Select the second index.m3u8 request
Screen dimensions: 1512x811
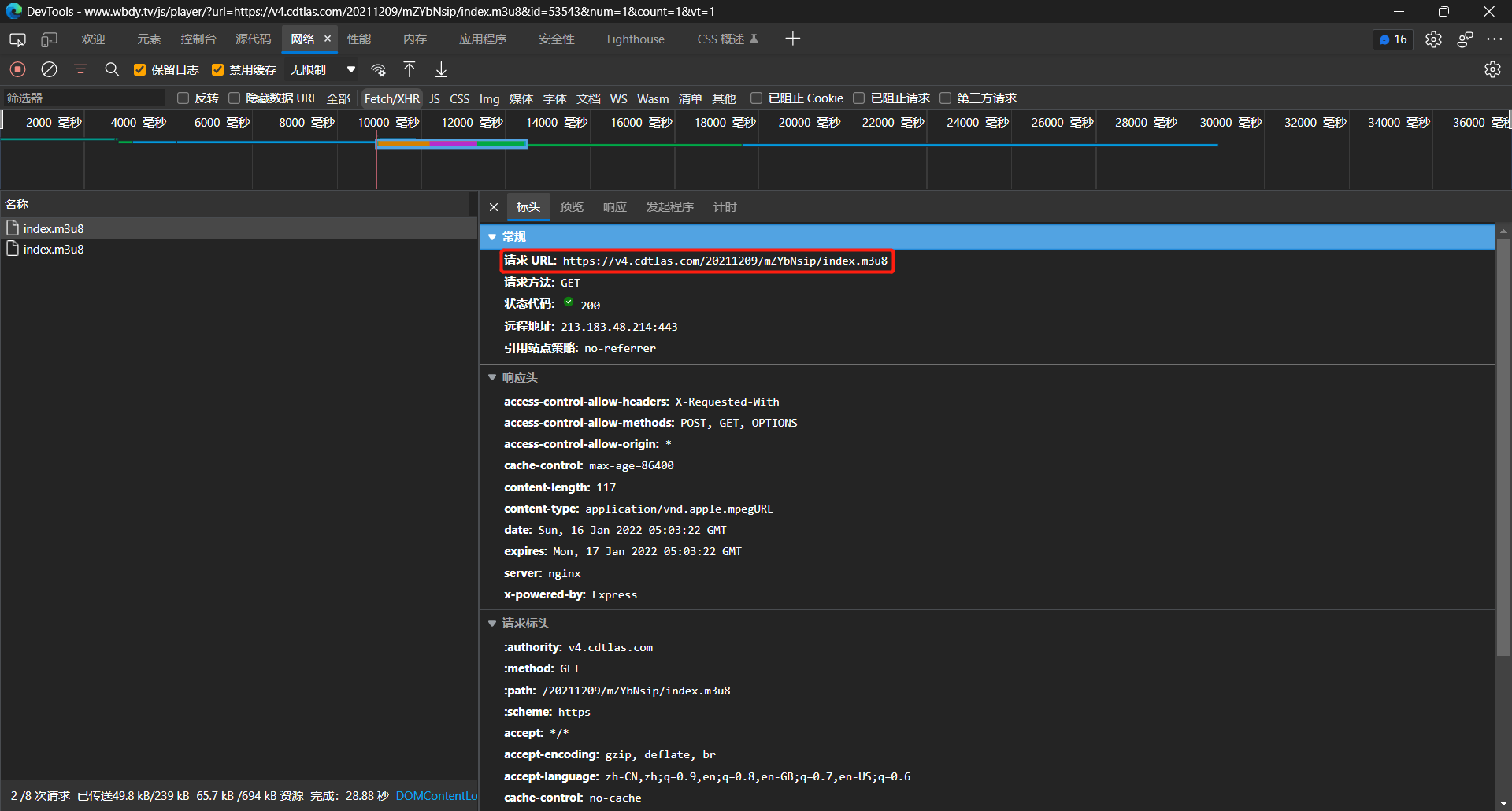pos(239,249)
